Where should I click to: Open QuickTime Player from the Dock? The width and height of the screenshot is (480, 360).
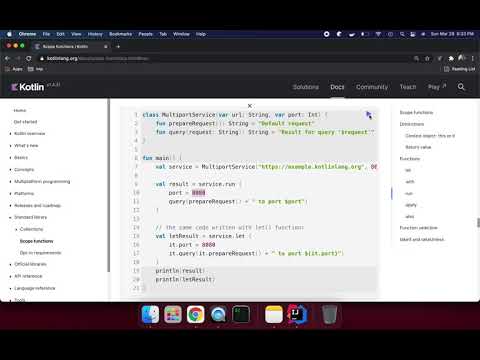pos(218,314)
